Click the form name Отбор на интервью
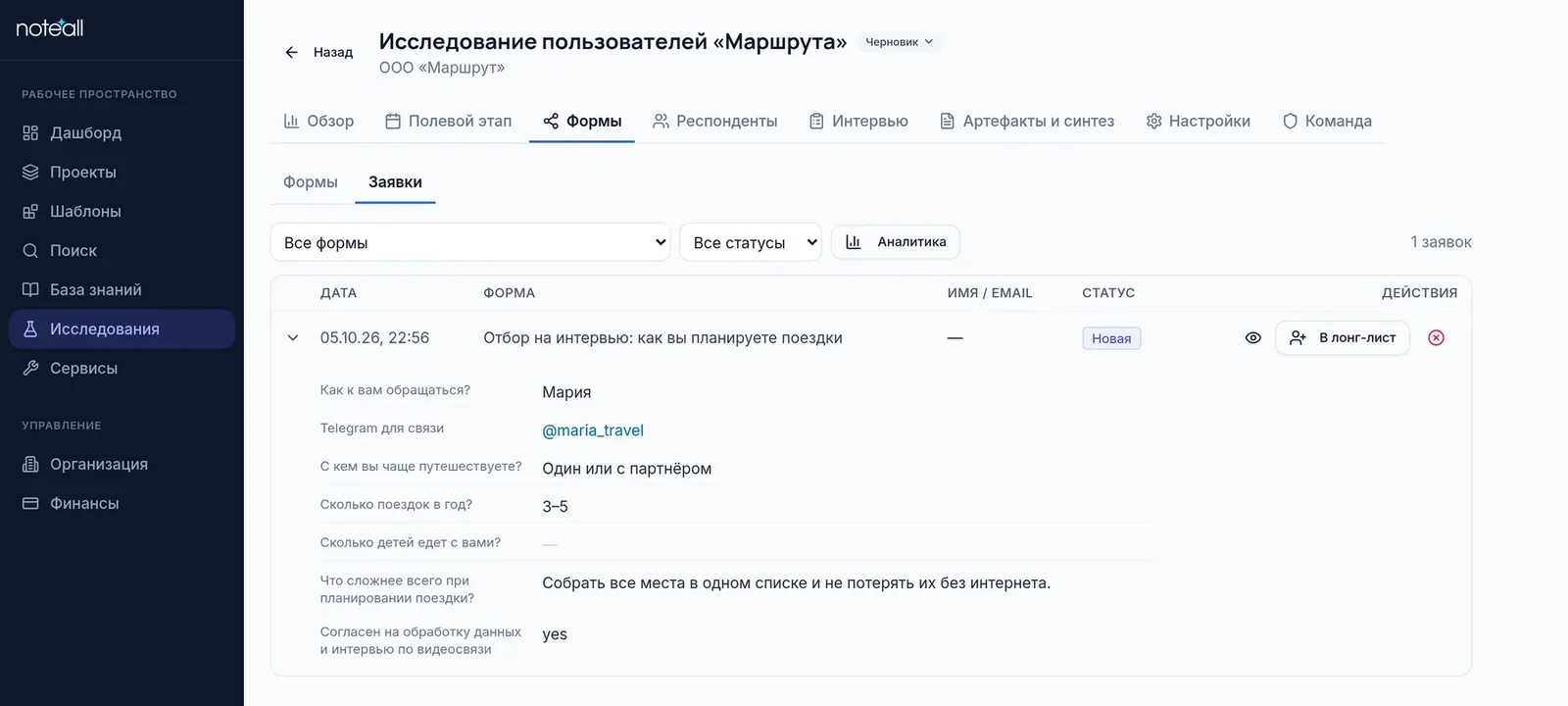 pyautogui.click(x=662, y=337)
